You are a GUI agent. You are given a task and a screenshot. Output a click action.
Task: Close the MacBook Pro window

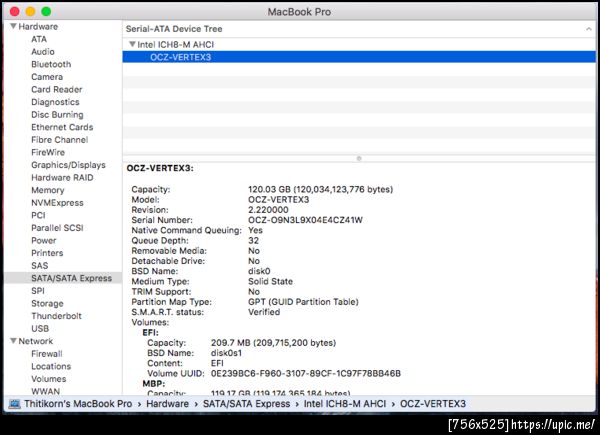15,11
